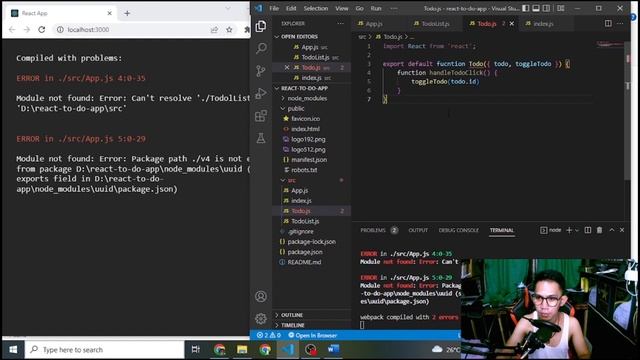Split the editor to the right

click(608, 23)
